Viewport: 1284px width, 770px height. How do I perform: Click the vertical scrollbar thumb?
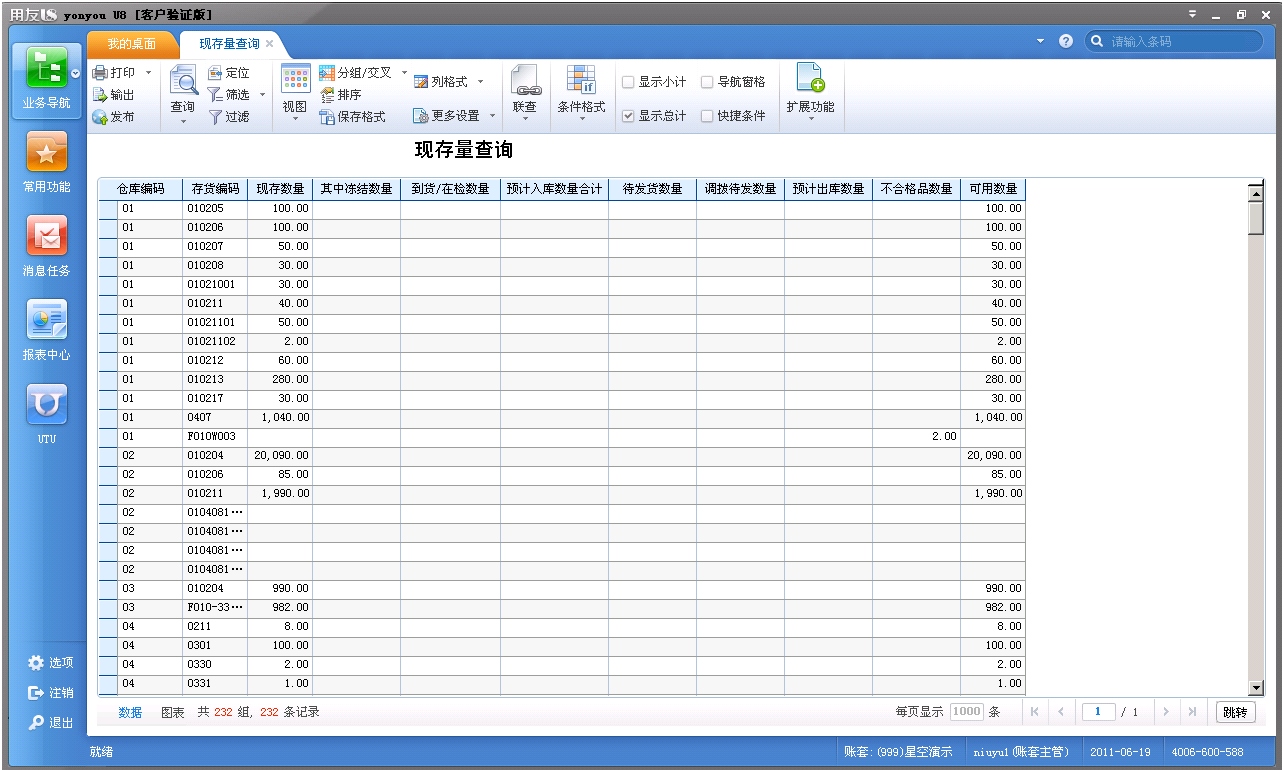[1256, 217]
